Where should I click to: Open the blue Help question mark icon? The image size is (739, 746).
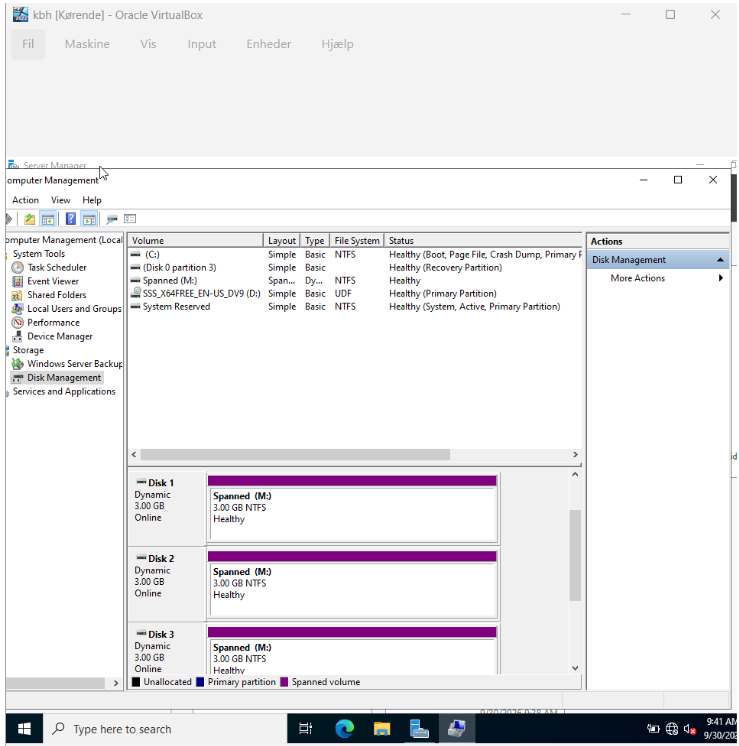(70, 219)
